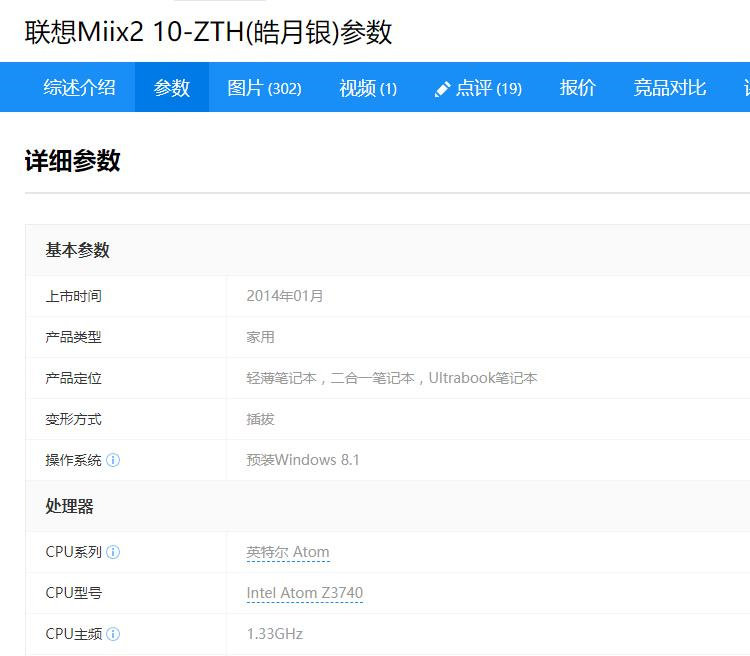Open the Intel Atom Z3740 link

pos(305,593)
